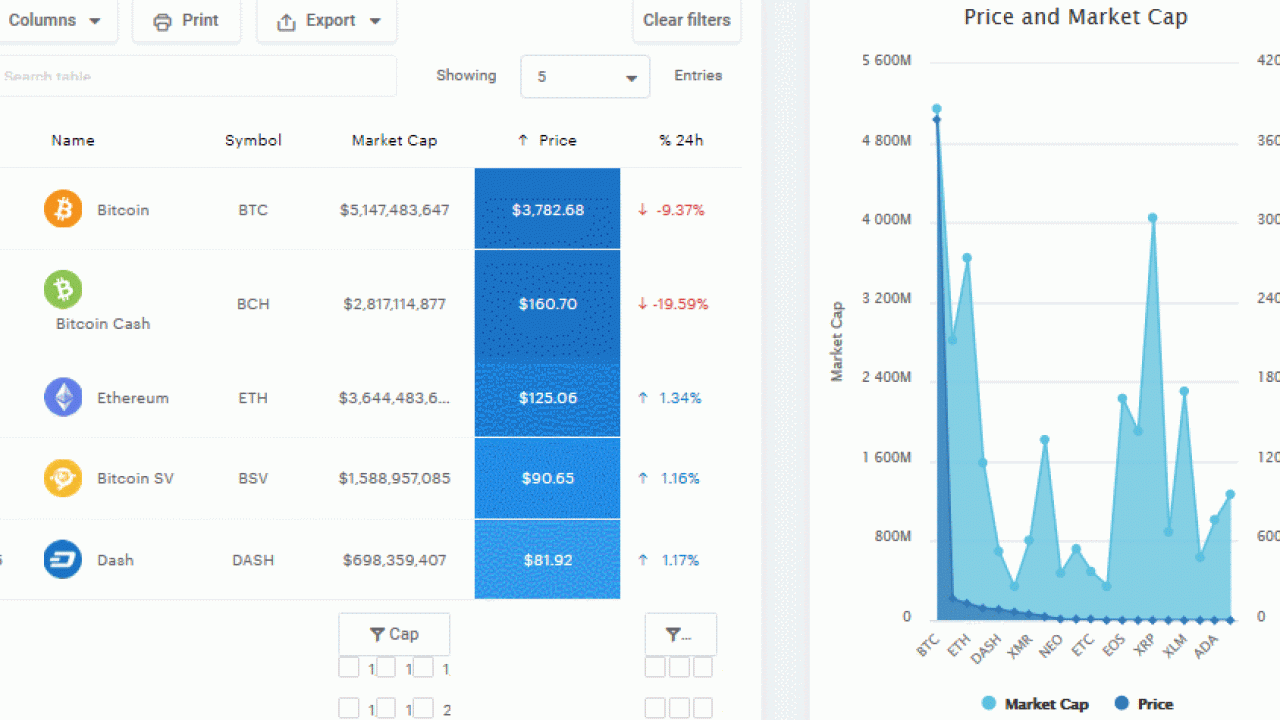Viewport: 1280px width, 720px height.
Task: Click the $90.65 price cell
Action: pos(547,478)
